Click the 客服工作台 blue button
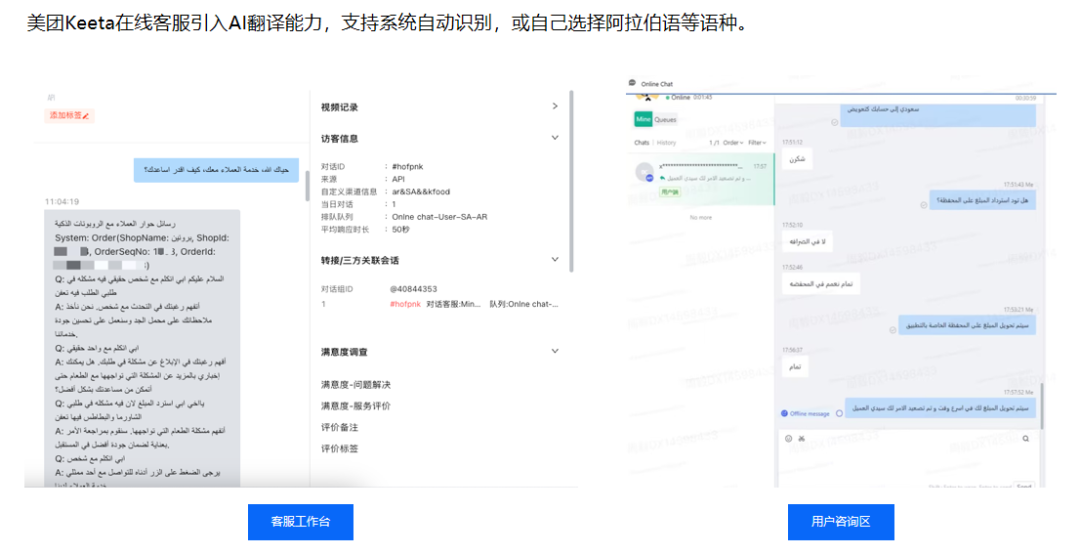This screenshot has height=554, width=1080. pyautogui.click(x=300, y=522)
